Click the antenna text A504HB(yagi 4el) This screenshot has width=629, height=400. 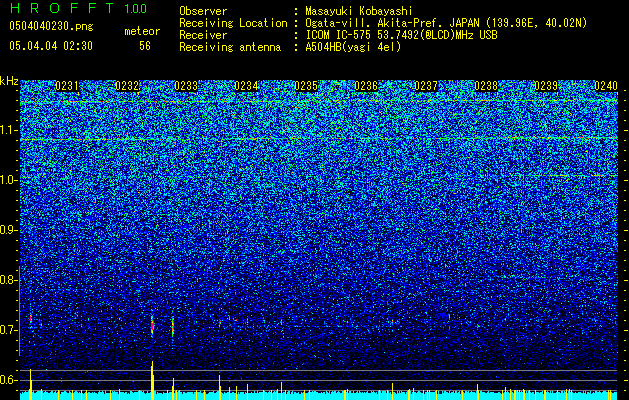tap(353, 47)
